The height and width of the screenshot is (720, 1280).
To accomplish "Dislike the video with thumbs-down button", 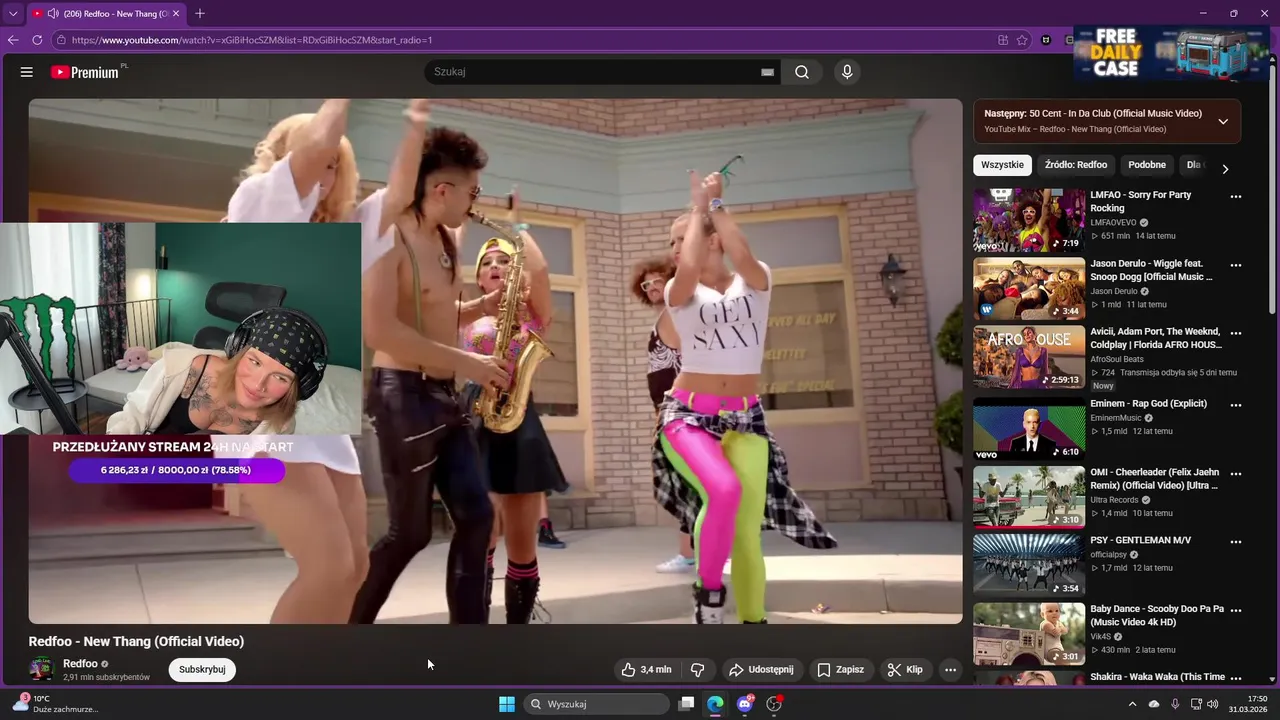I will 698,669.
